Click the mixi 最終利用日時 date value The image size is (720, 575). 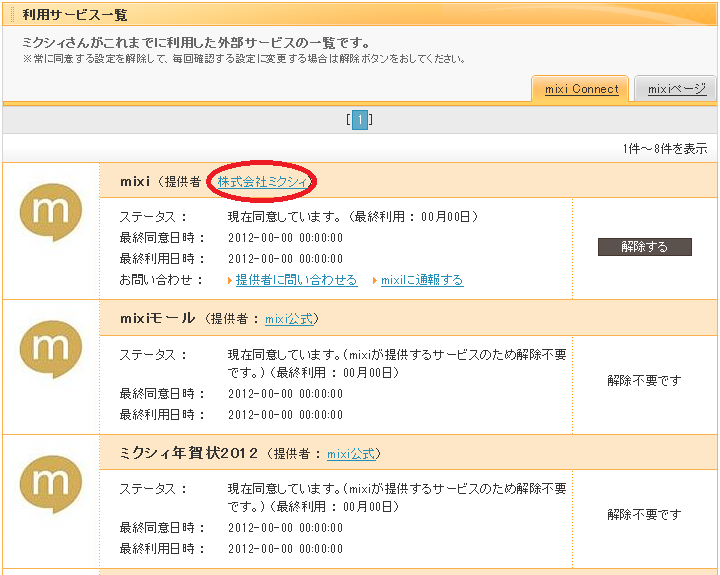click(285, 259)
